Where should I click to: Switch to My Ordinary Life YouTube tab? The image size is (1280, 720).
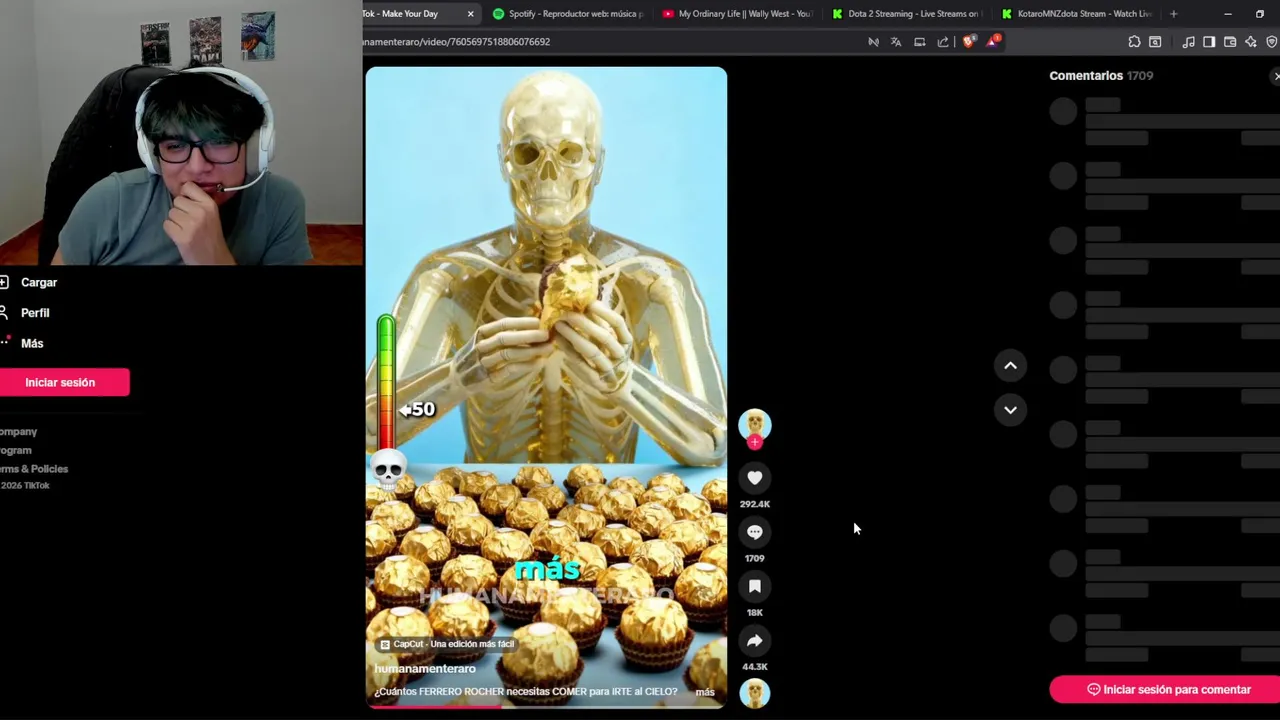point(738,14)
